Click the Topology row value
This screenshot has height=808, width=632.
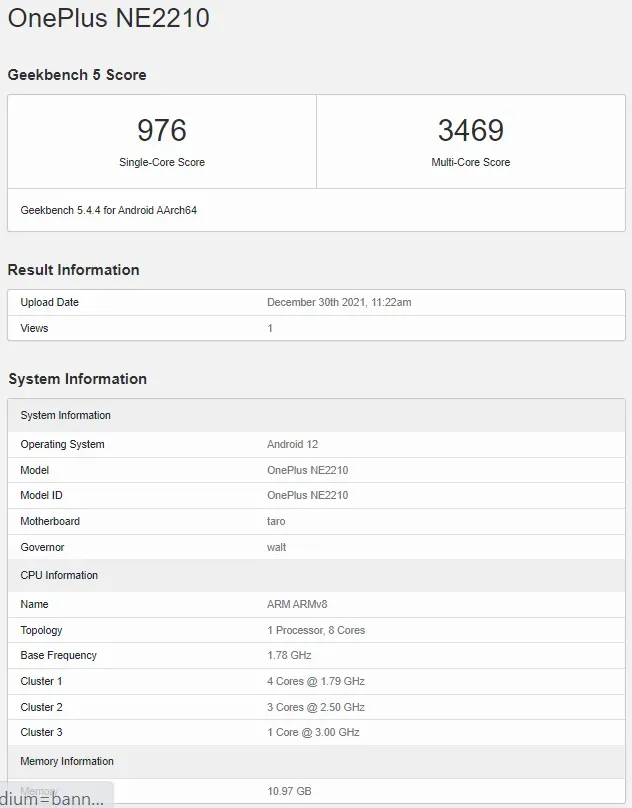[x=315, y=630]
